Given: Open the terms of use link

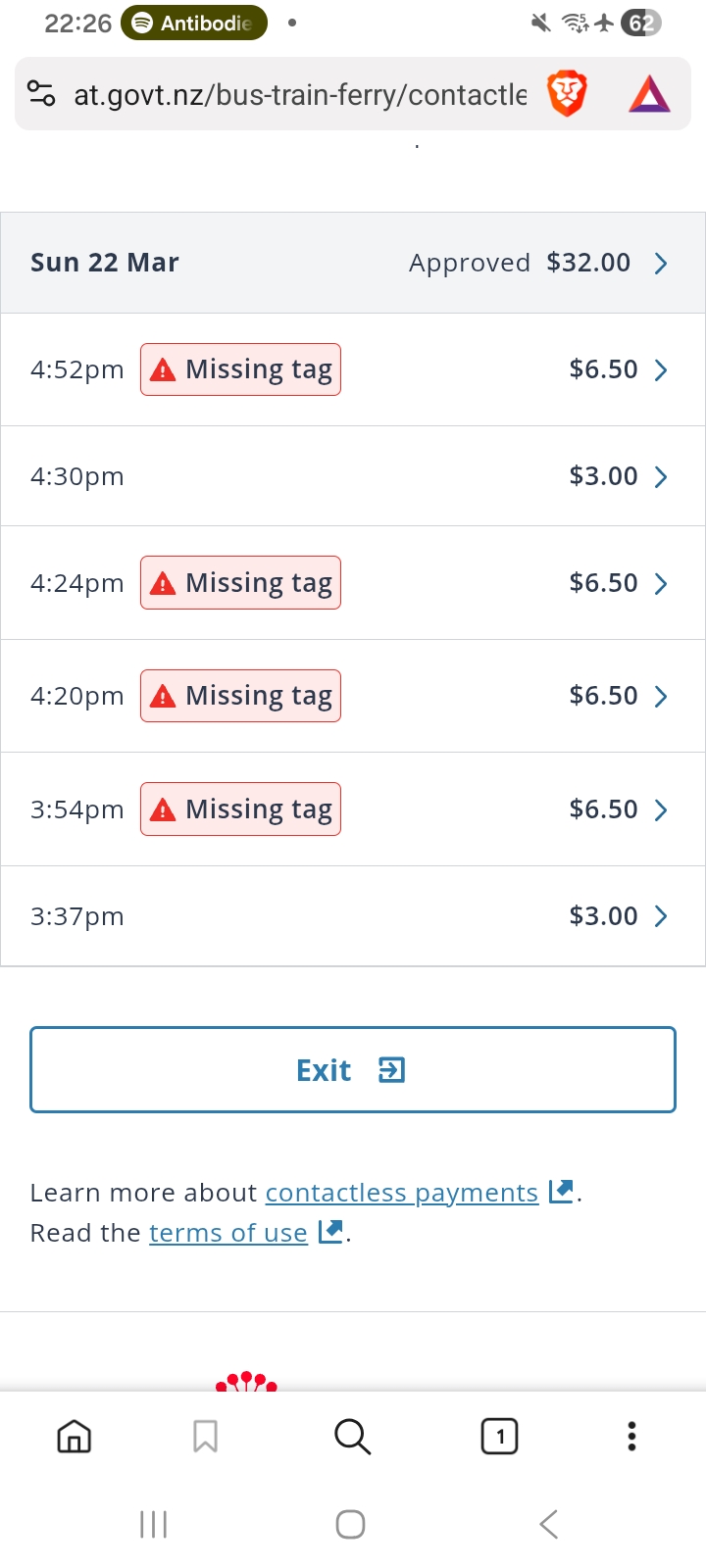Looking at the screenshot, I should click(228, 1233).
